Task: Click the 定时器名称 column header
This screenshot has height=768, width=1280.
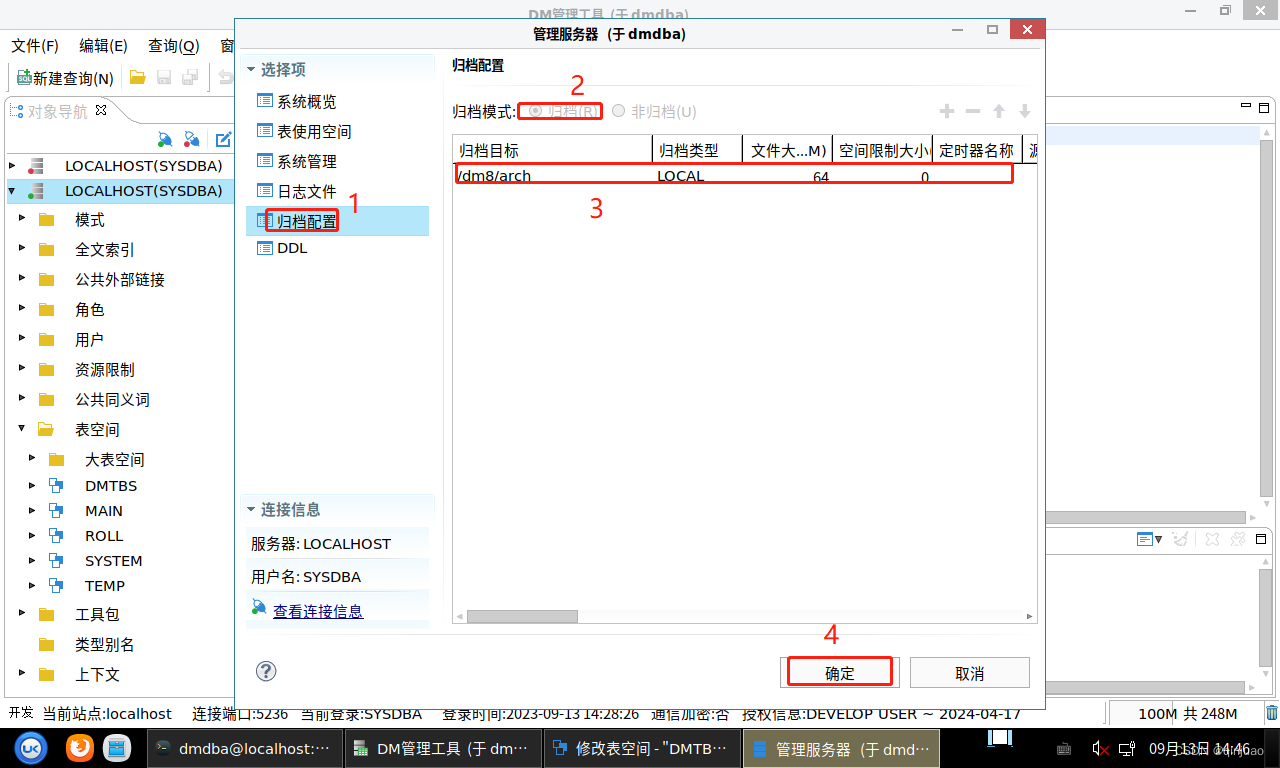Action: (978, 150)
